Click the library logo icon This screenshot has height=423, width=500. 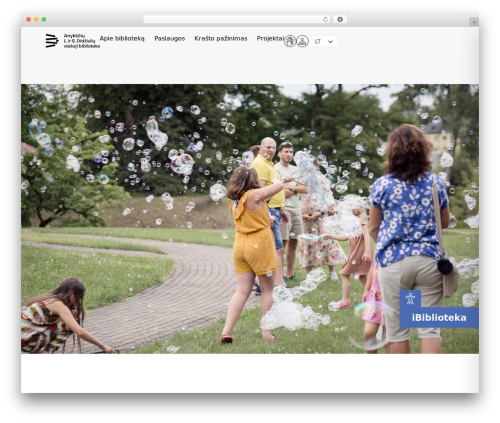tap(52, 41)
